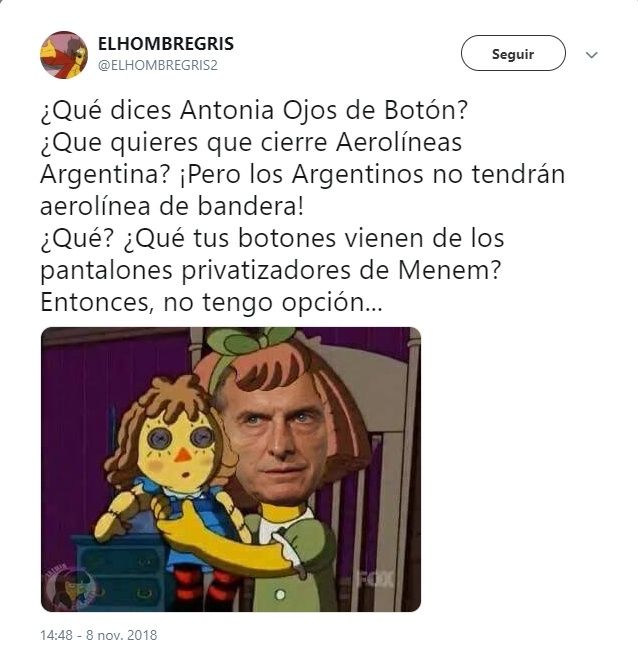Screen dimensions: 638x654
Task: Visit the @ELHOMBREGRIS2 handle link
Action: point(158,65)
